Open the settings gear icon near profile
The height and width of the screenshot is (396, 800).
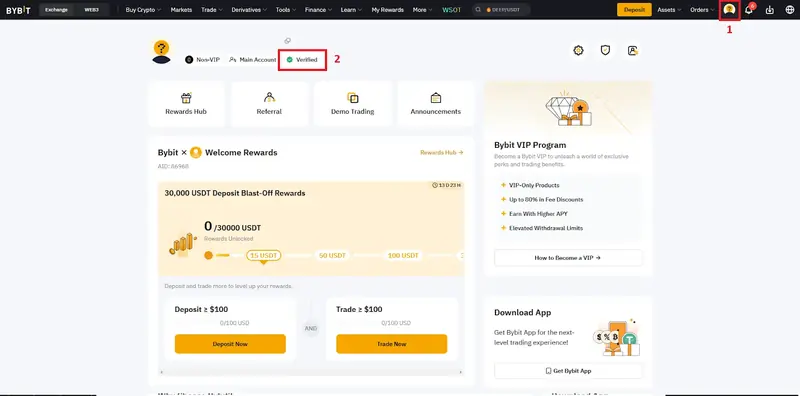(x=578, y=50)
